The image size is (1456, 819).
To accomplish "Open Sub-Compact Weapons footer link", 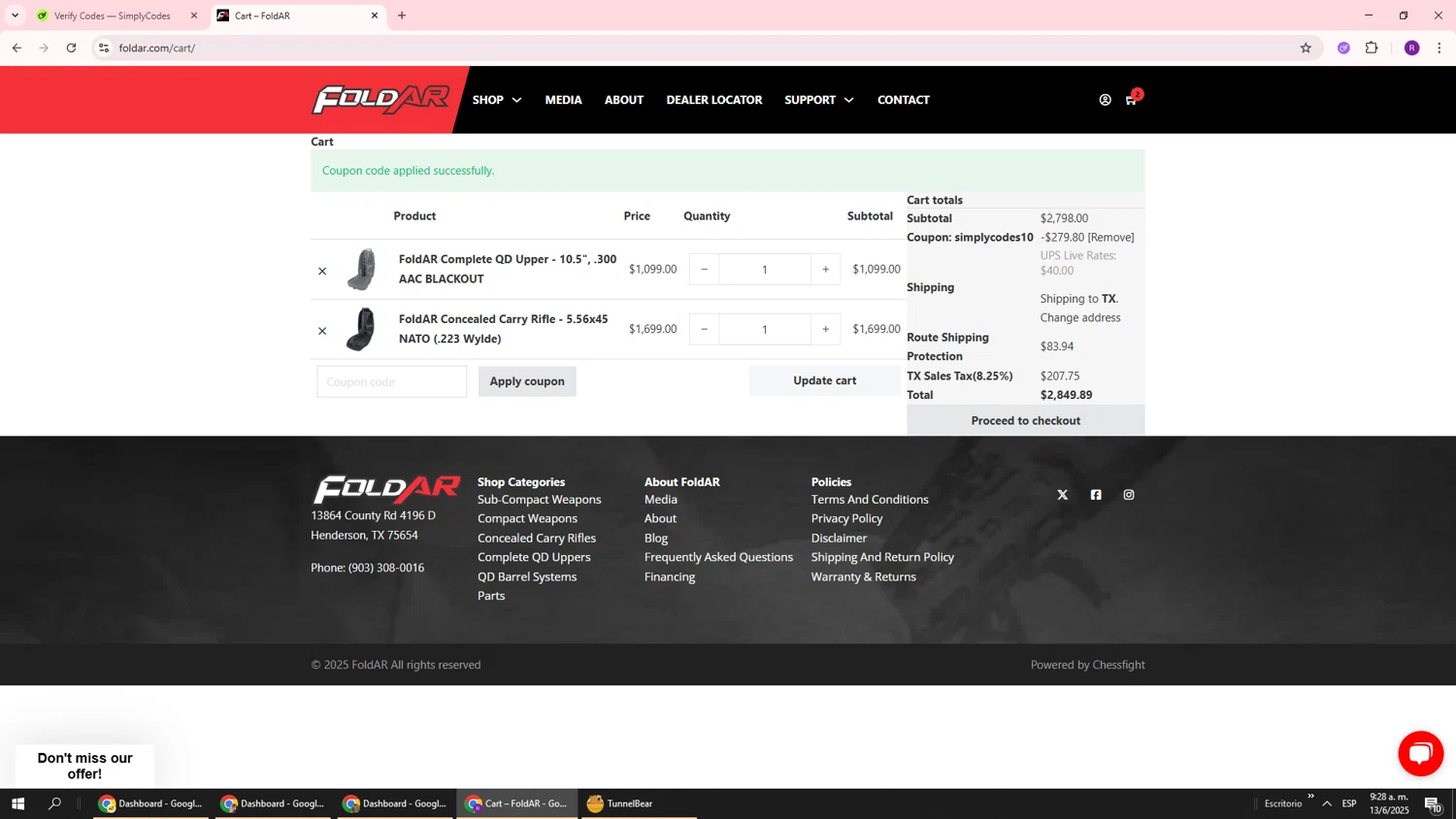I will click(x=540, y=500).
